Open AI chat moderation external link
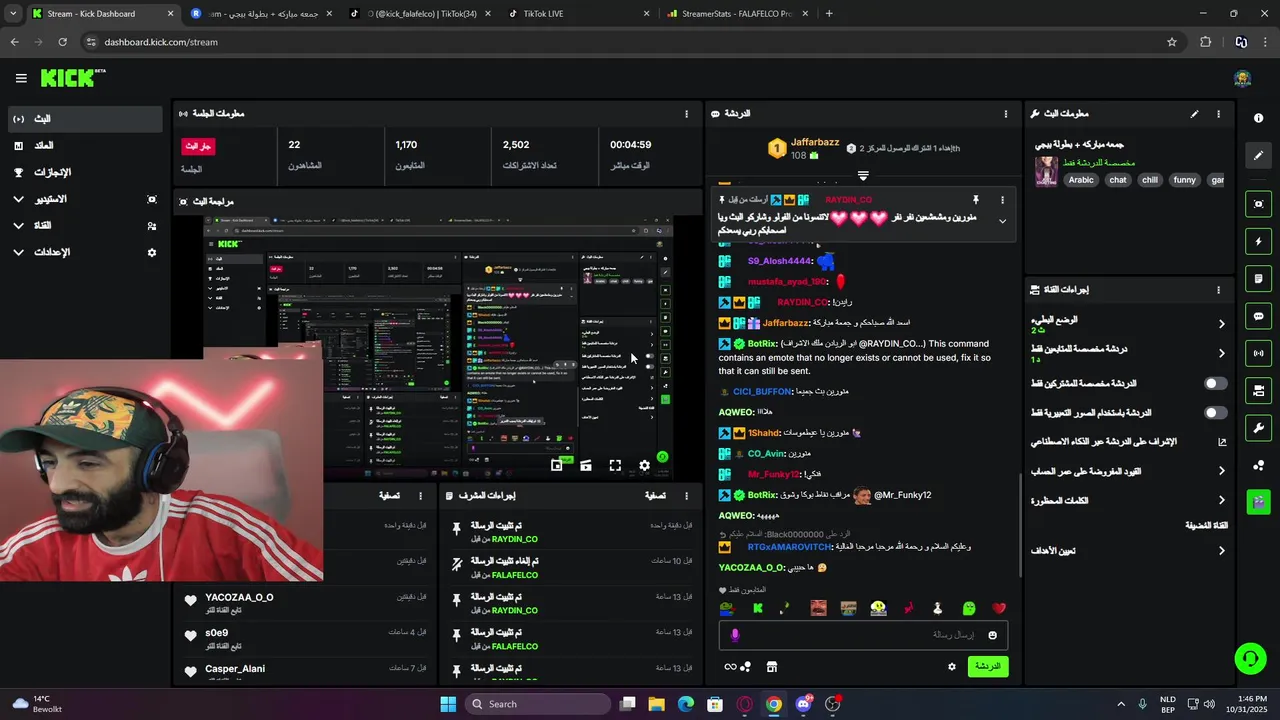1280x720 pixels. [x=1221, y=442]
